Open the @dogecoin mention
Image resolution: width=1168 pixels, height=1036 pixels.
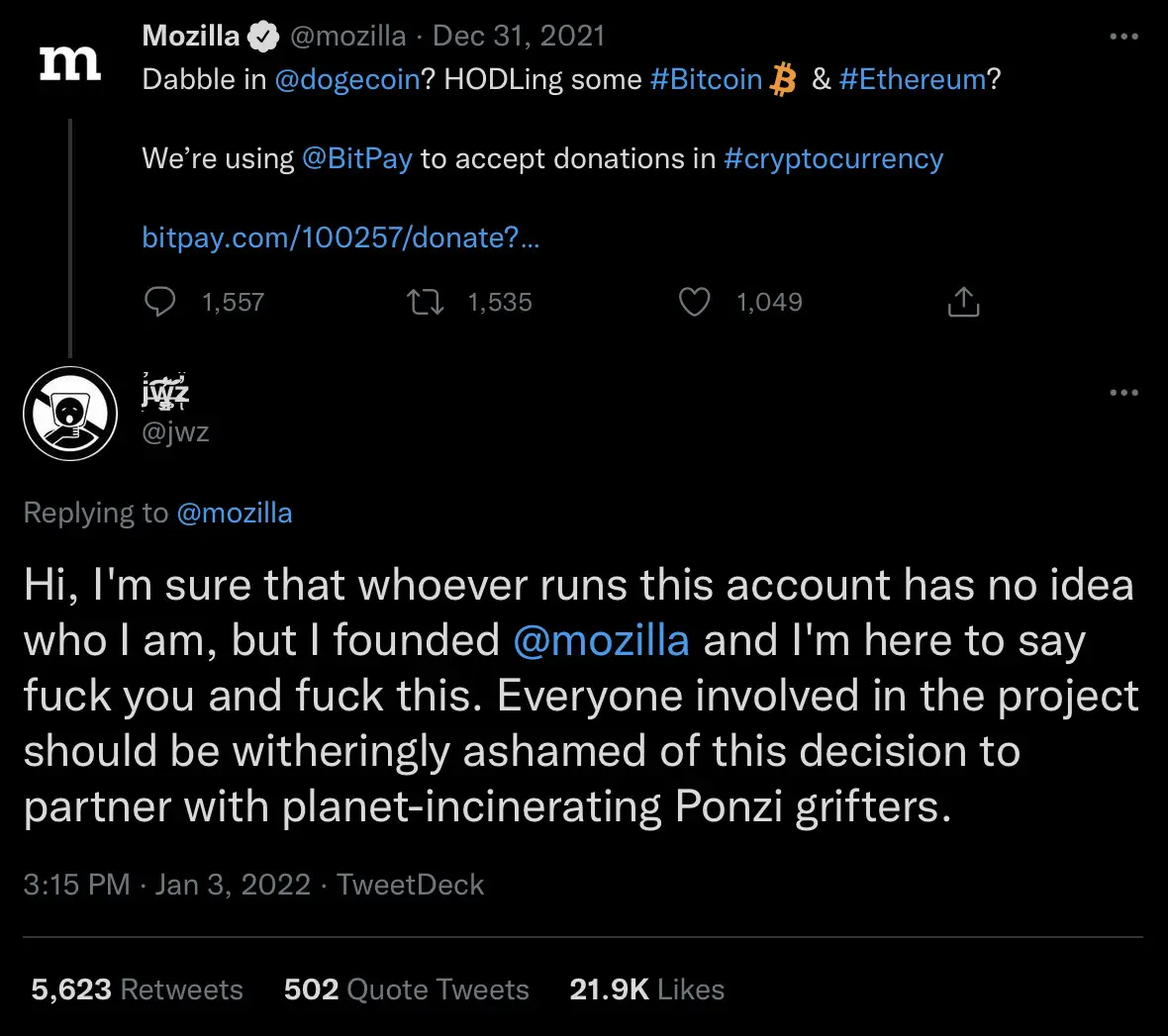[x=346, y=79]
